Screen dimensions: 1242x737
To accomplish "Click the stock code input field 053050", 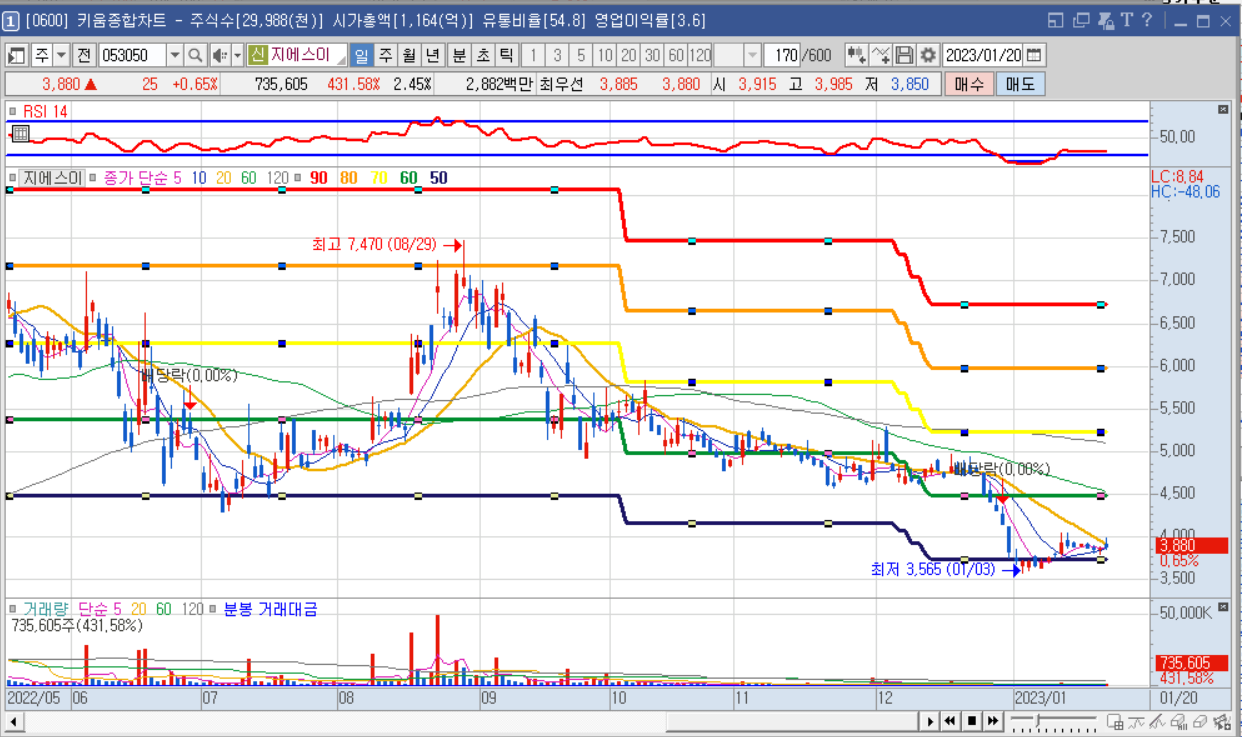I will pos(132,55).
